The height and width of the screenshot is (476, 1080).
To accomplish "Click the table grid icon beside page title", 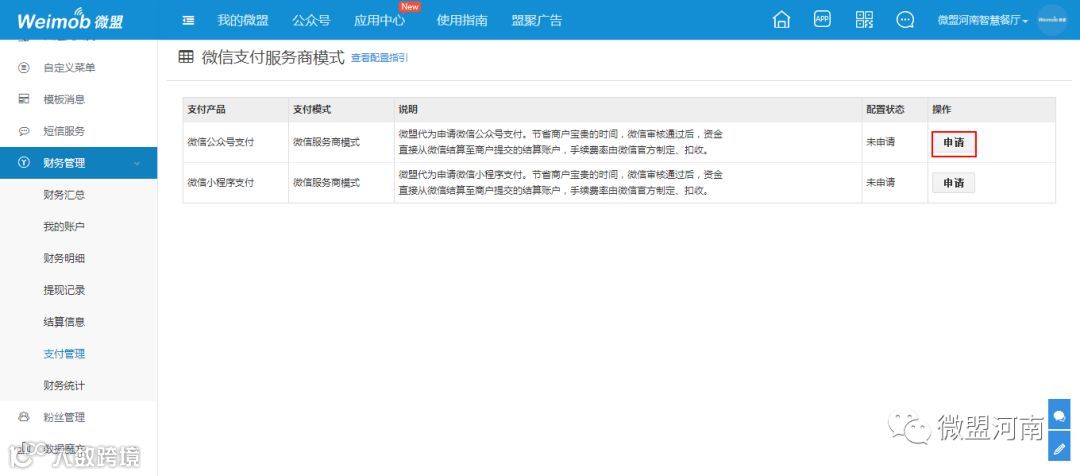I will click(186, 57).
